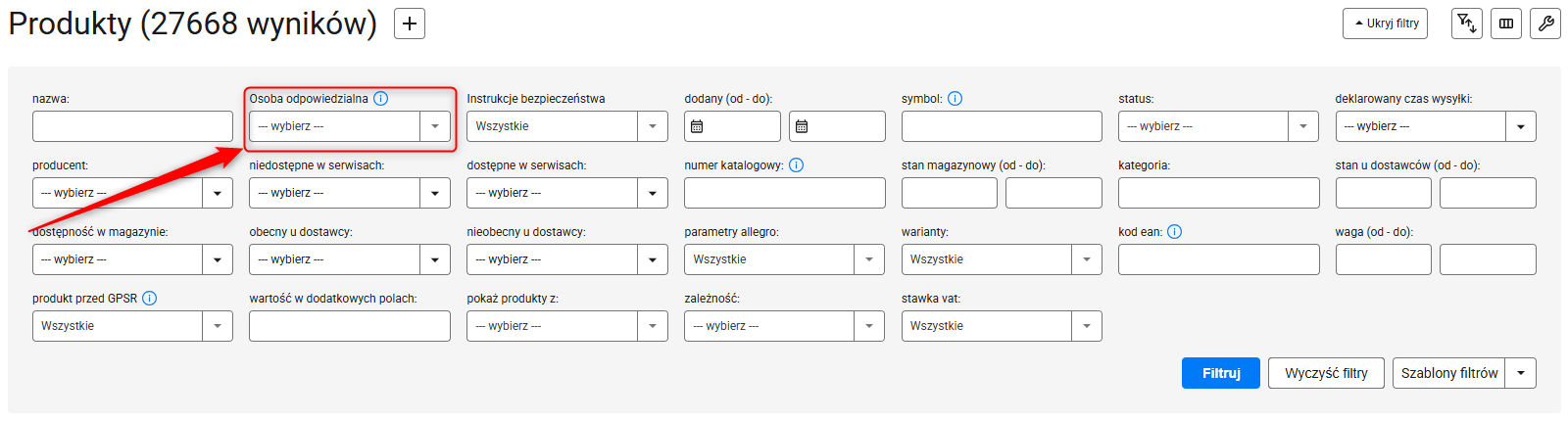Click info icon by produkt przed GPSR
This screenshot has width=1568, height=421.
[150, 299]
